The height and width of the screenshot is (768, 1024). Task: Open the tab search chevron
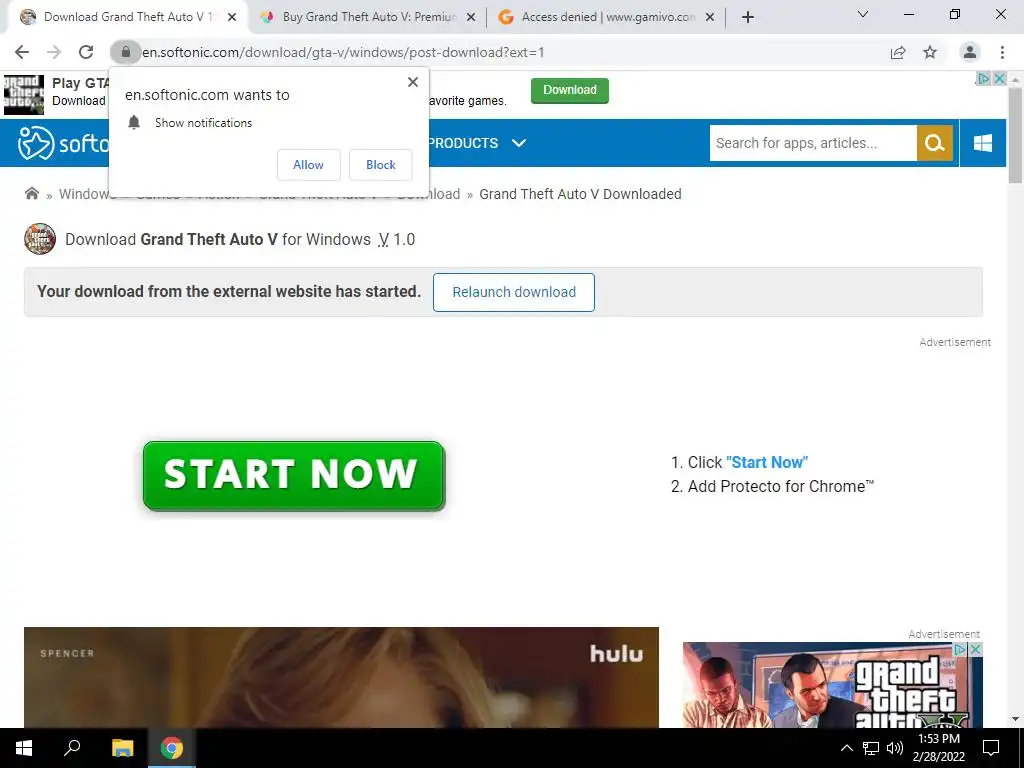tap(863, 14)
